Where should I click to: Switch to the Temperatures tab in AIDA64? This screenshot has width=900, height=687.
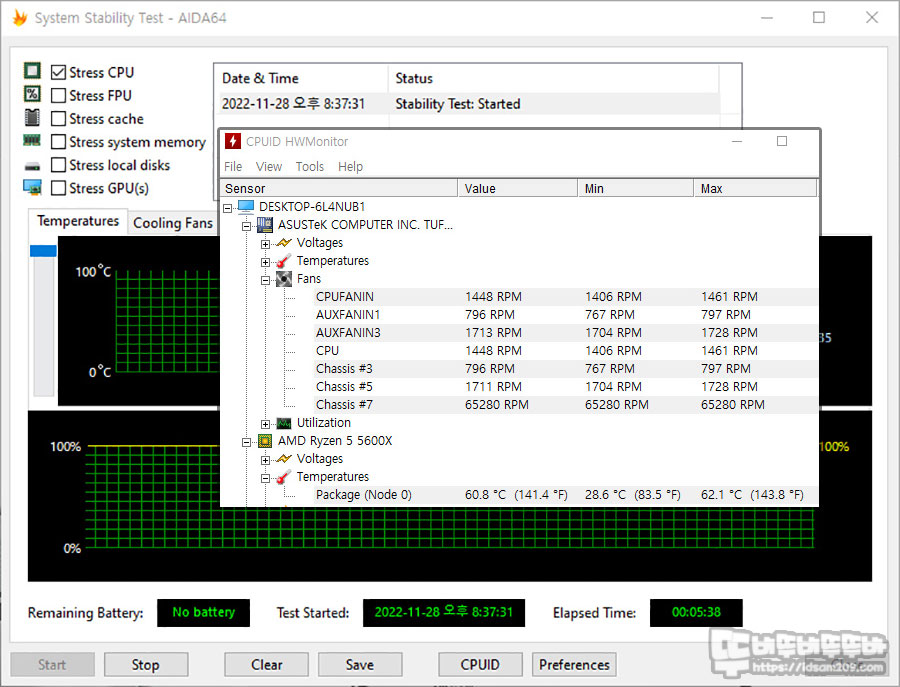coord(78,221)
